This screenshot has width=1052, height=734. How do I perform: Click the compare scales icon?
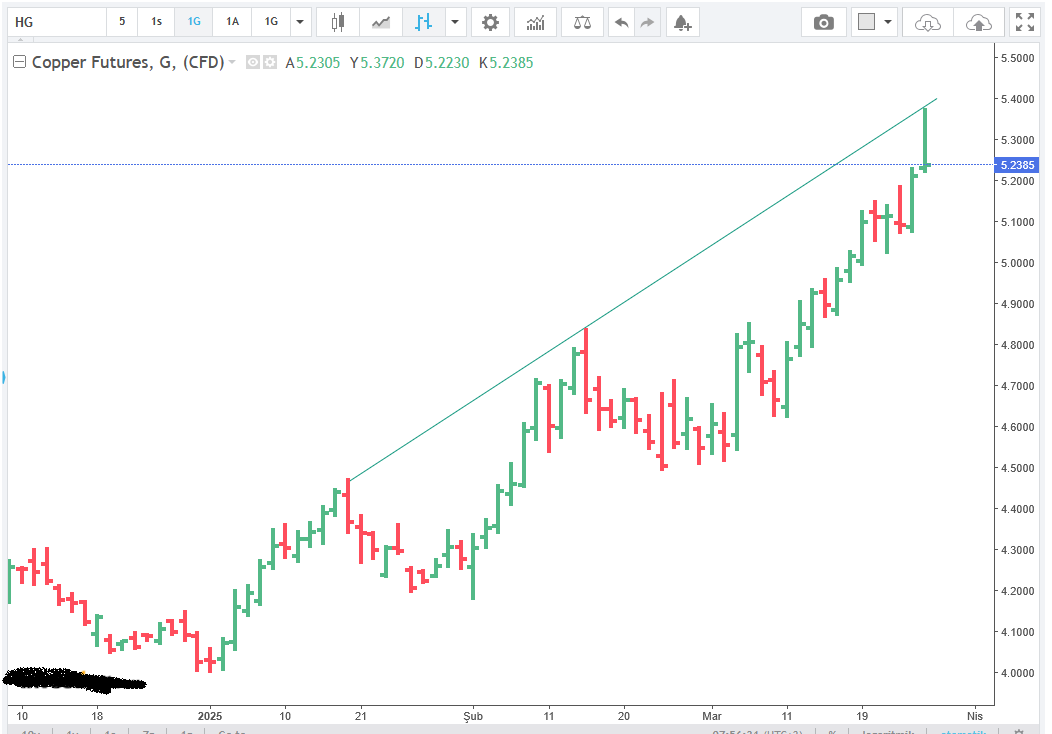(x=581, y=22)
